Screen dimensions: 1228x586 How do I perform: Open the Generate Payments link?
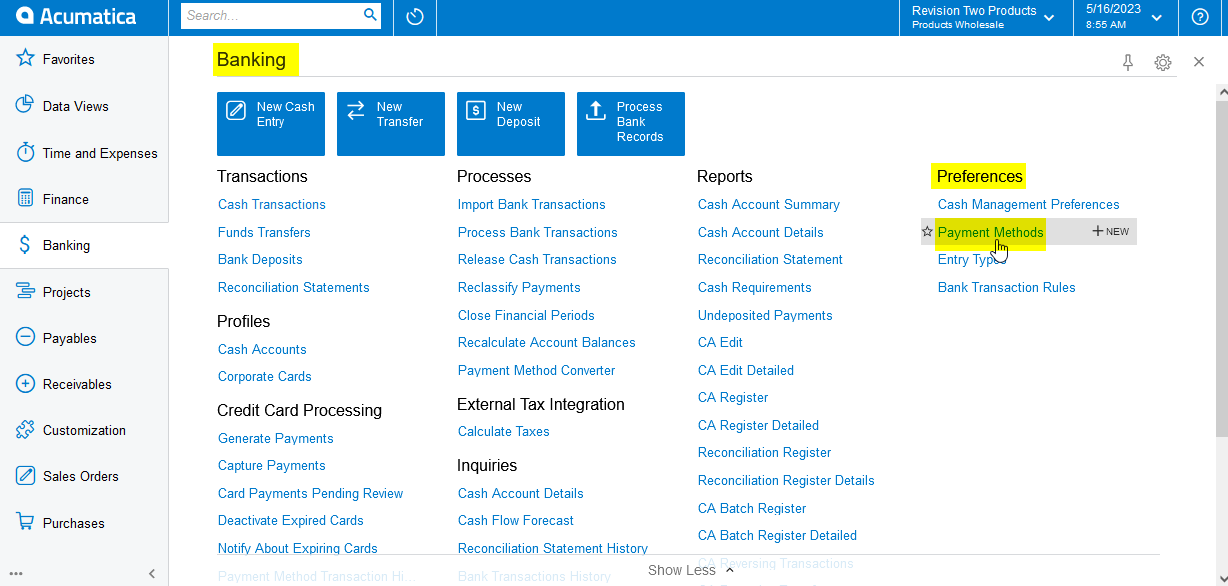276,438
